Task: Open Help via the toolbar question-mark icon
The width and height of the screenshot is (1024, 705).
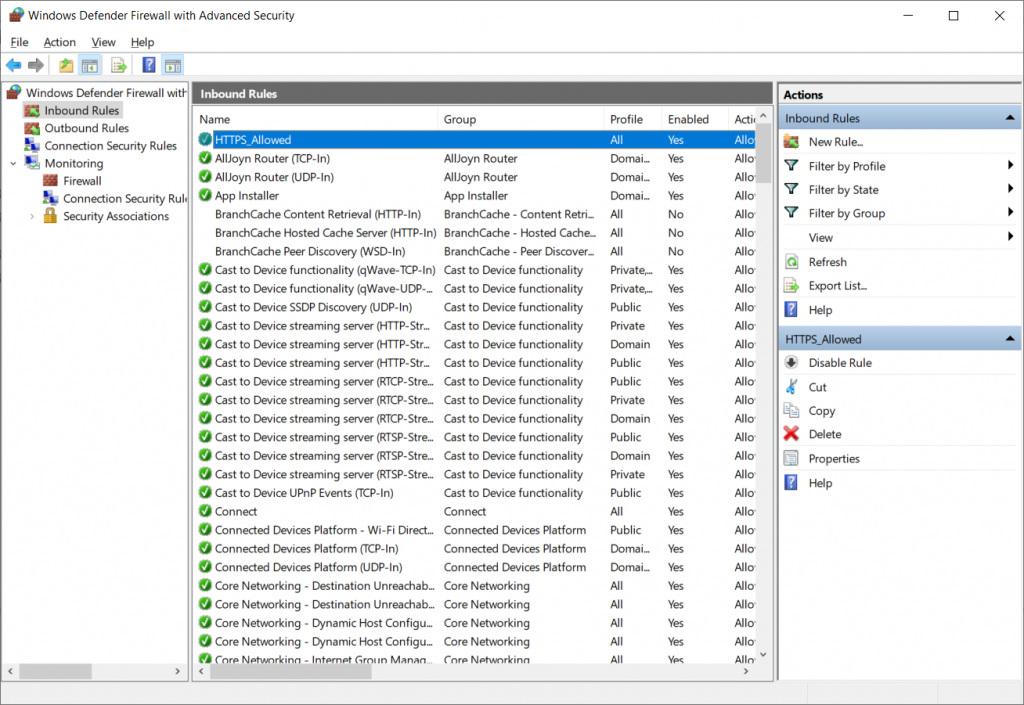Action: pos(149,65)
